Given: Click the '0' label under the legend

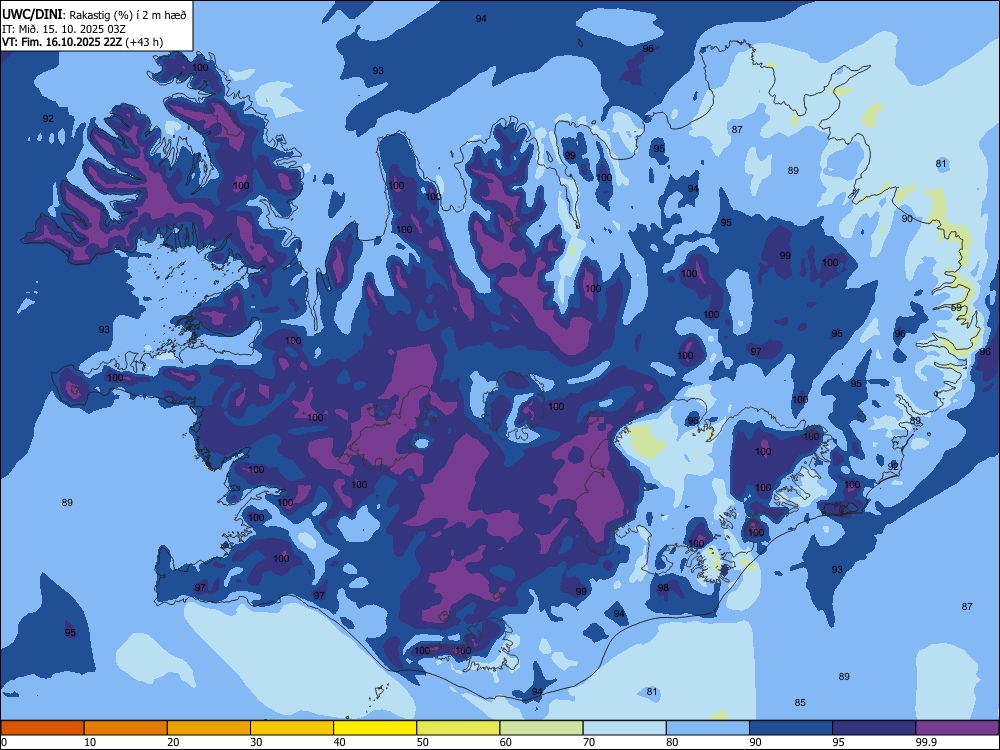Looking at the screenshot, I should coord(4,742).
